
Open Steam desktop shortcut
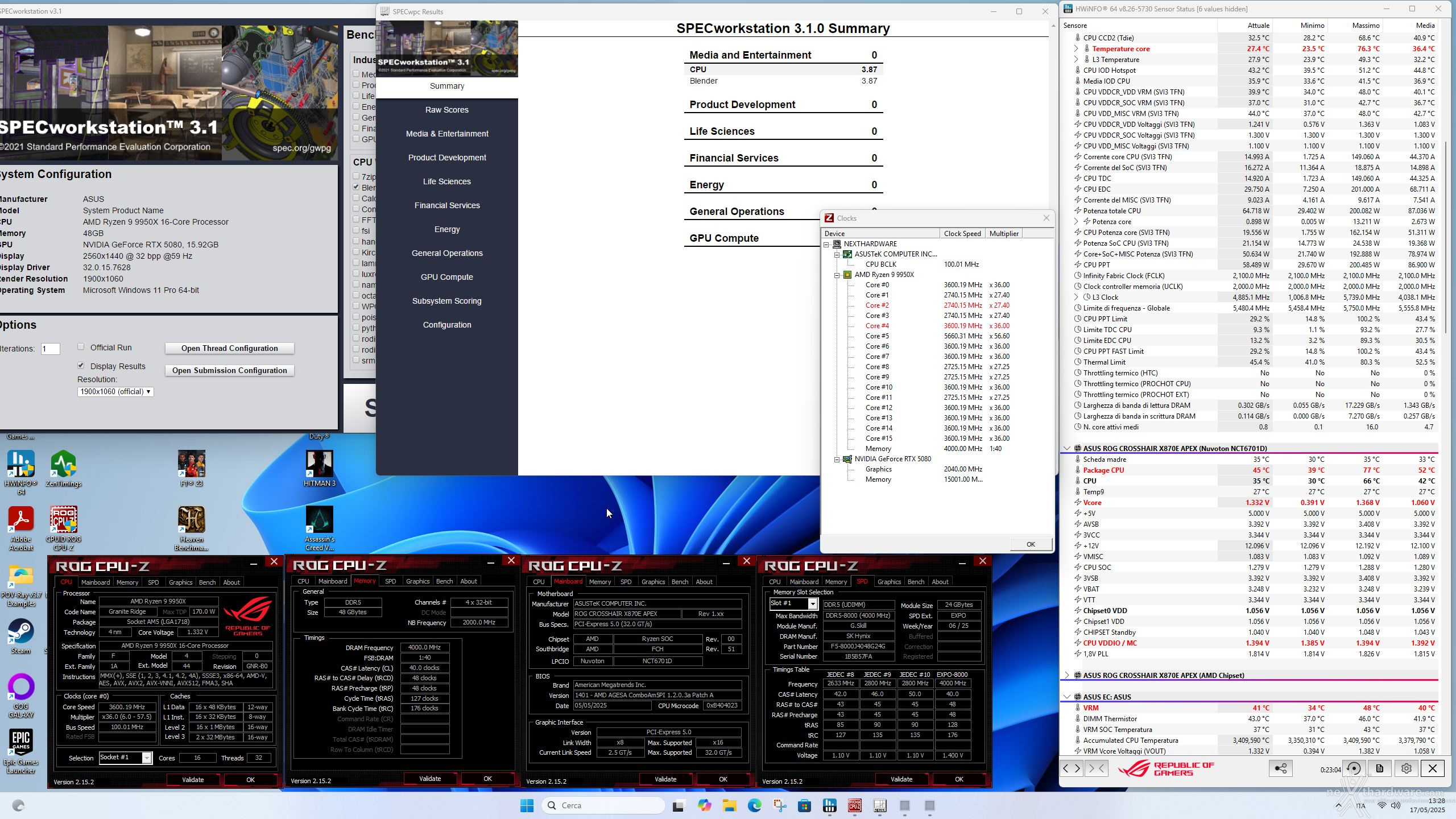pyautogui.click(x=21, y=636)
